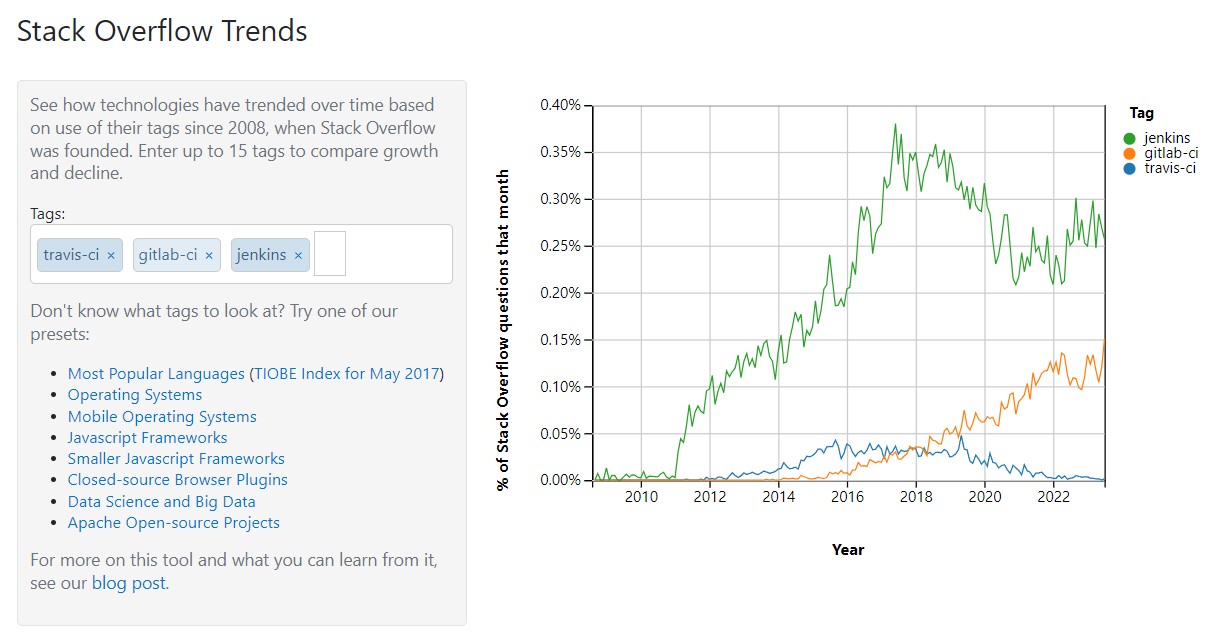Load the Mobile Operating Systems preset

coord(162,416)
